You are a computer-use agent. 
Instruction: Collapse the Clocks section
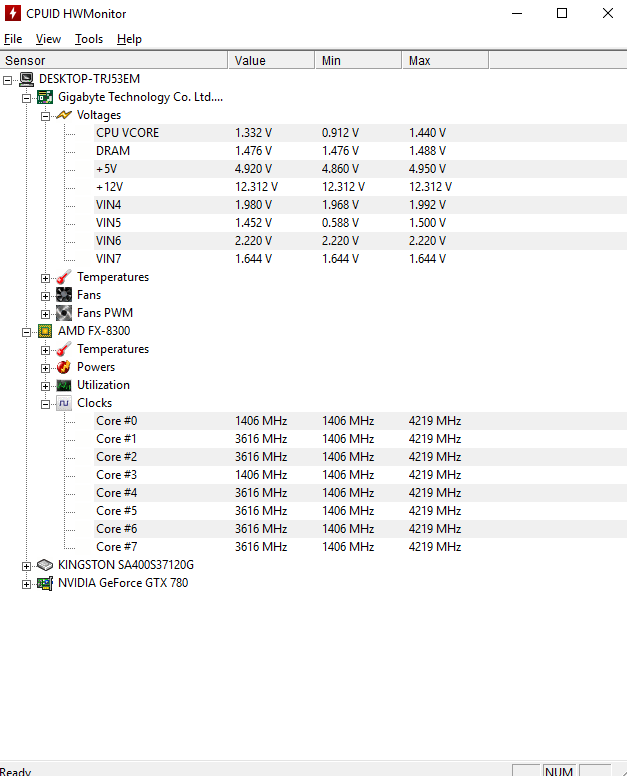tap(45, 404)
